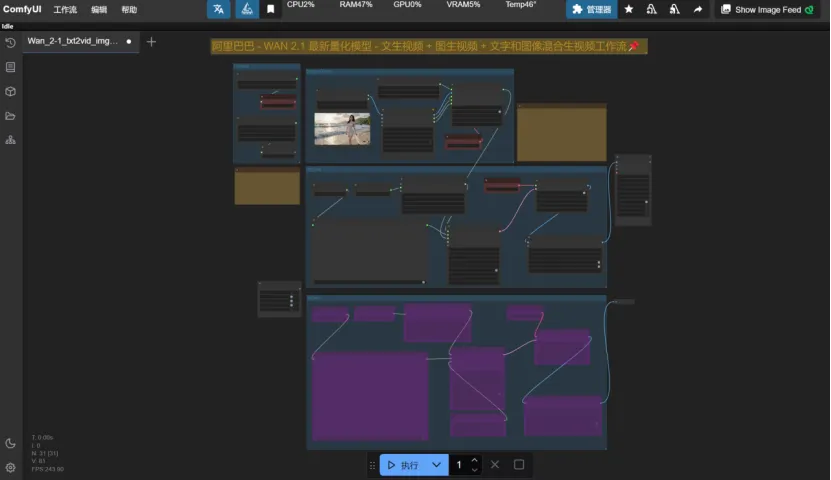
Task: Grab the run toolbar drag handle
Action: click(x=372, y=465)
